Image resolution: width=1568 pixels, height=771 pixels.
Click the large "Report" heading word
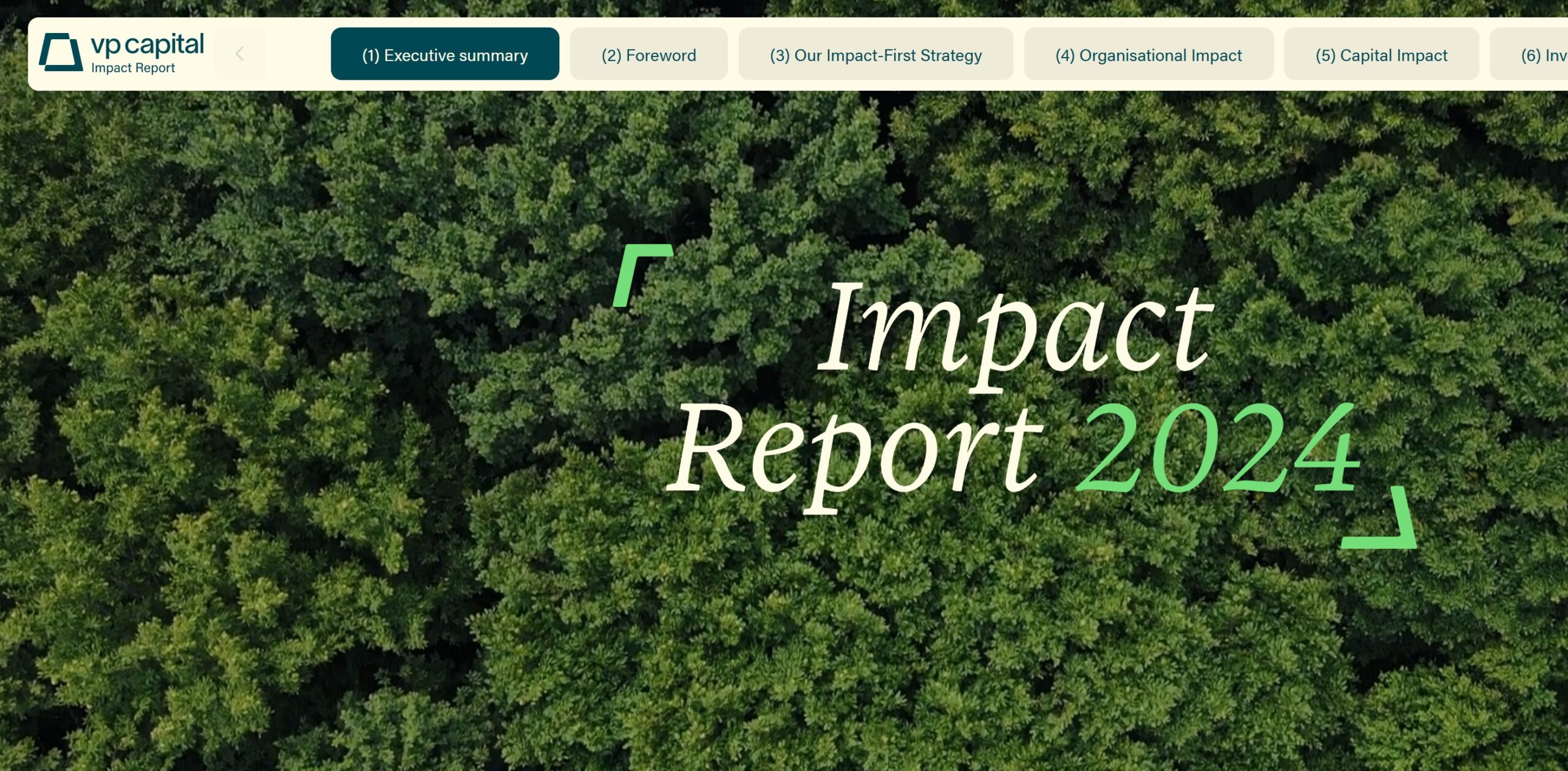click(x=854, y=453)
